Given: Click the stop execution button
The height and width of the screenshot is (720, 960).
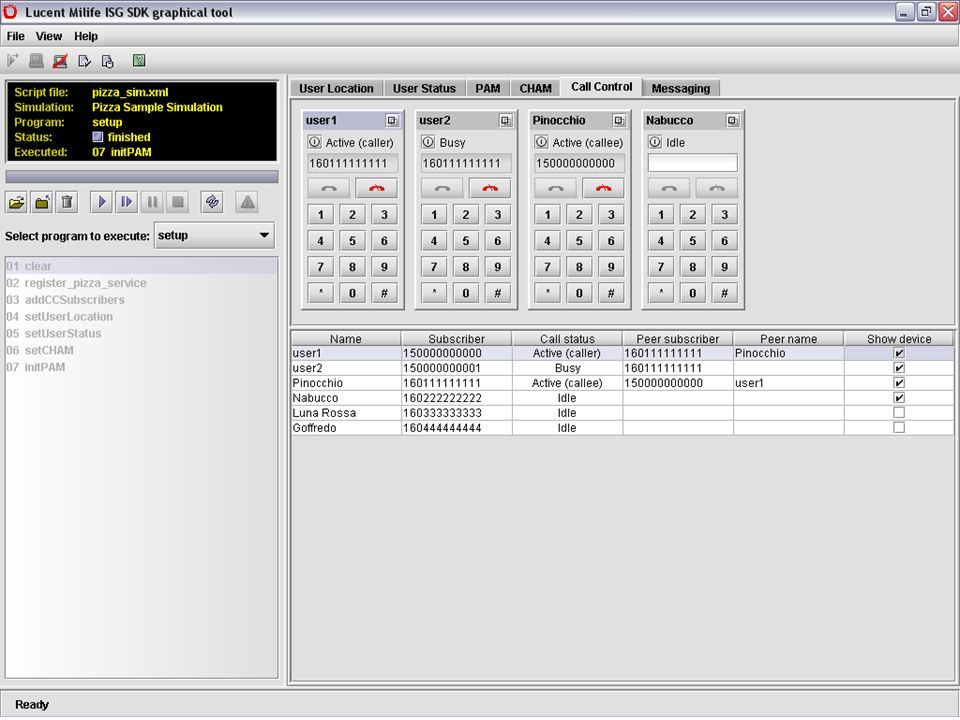Looking at the screenshot, I should pyautogui.click(x=178, y=202).
